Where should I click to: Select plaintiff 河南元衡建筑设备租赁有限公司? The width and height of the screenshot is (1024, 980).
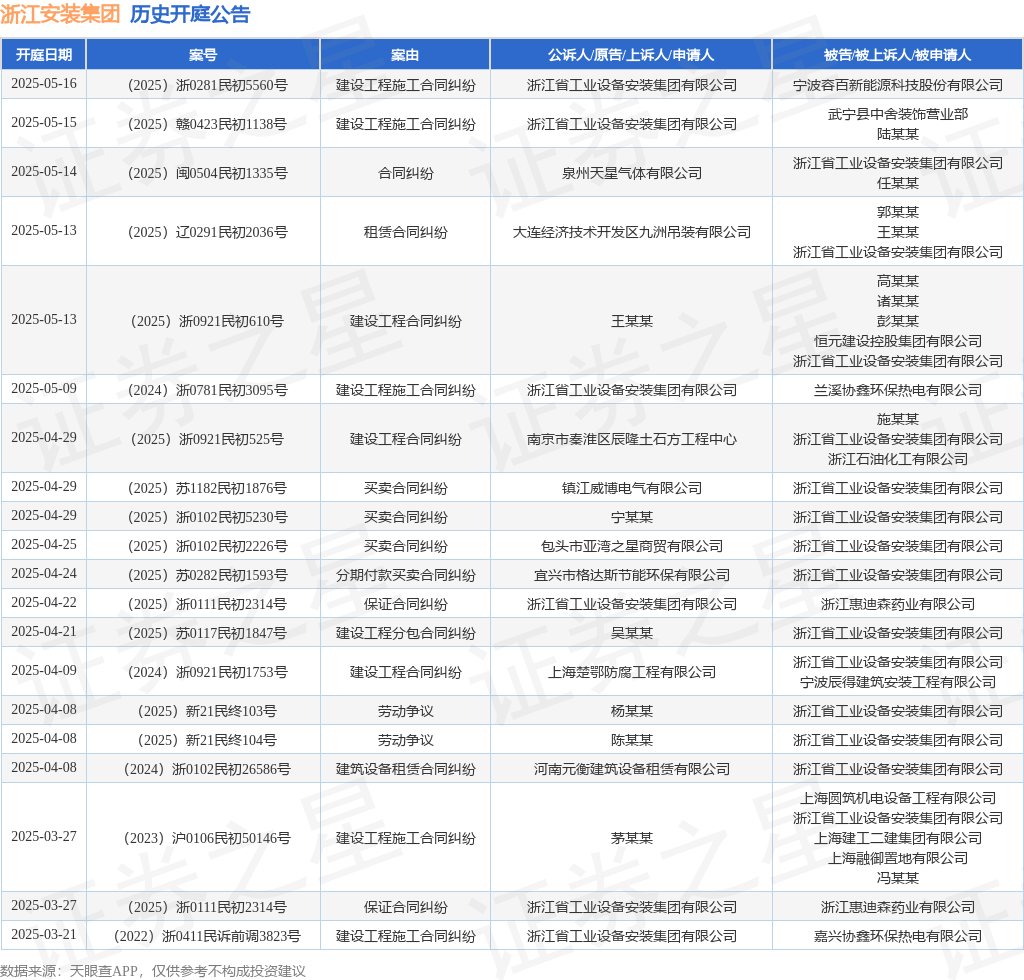tap(632, 769)
